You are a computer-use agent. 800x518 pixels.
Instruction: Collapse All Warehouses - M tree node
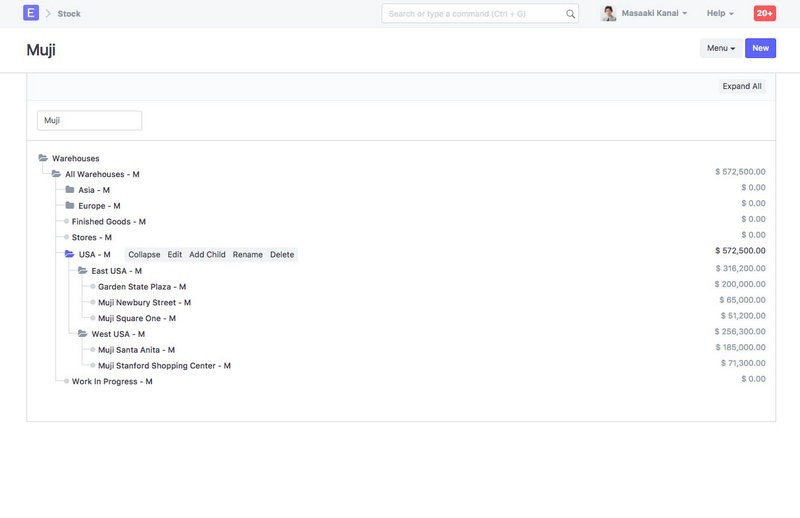click(x=57, y=174)
